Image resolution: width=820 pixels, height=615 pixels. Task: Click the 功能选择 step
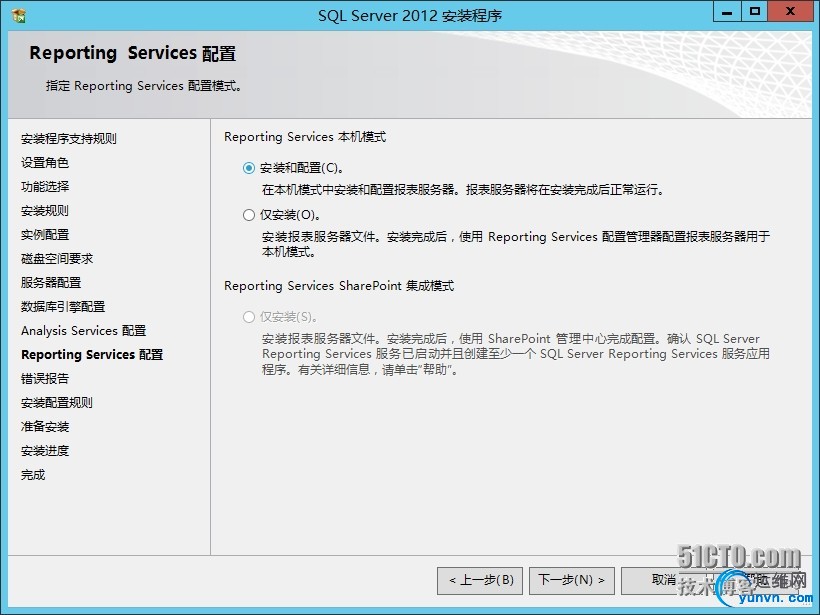[x=45, y=187]
